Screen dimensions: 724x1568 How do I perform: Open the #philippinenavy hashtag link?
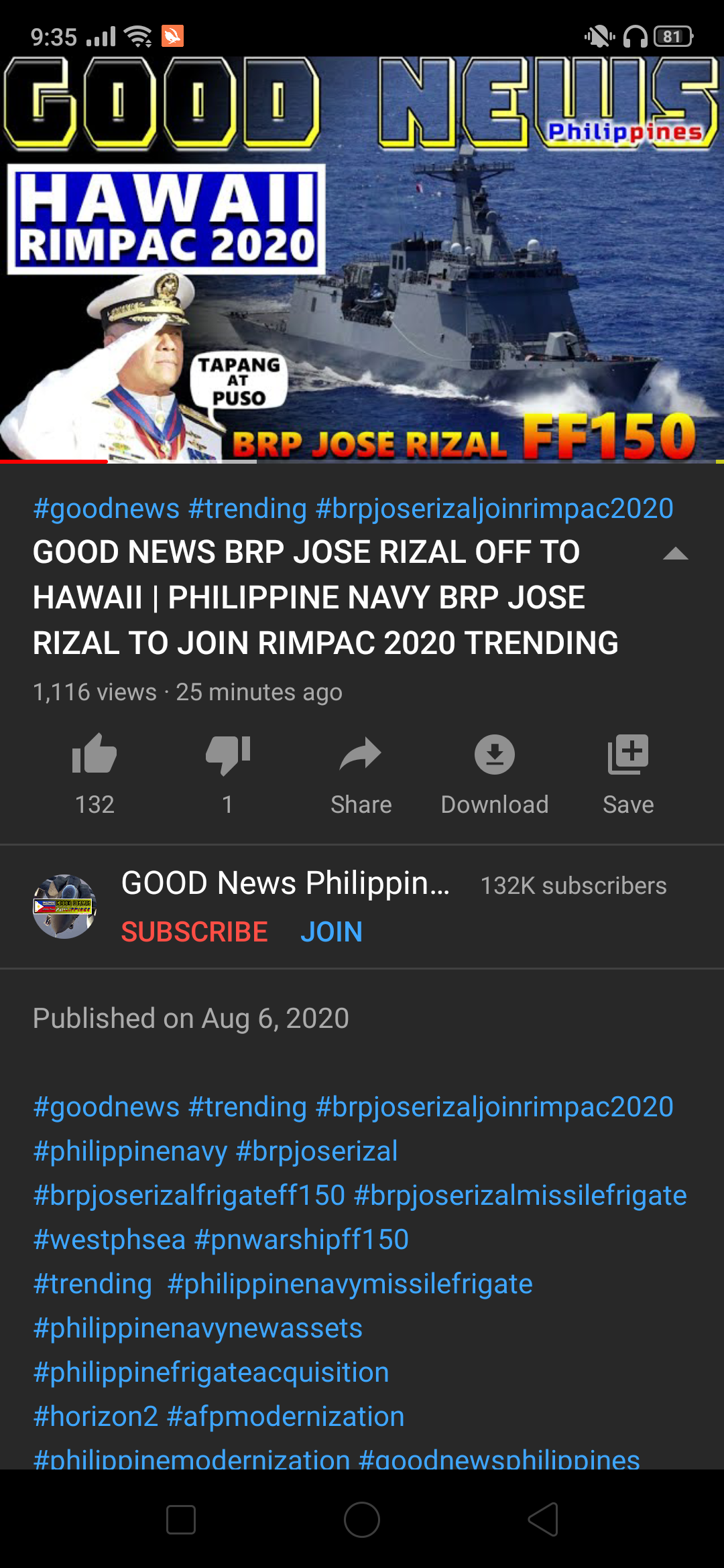(x=131, y=1151)
